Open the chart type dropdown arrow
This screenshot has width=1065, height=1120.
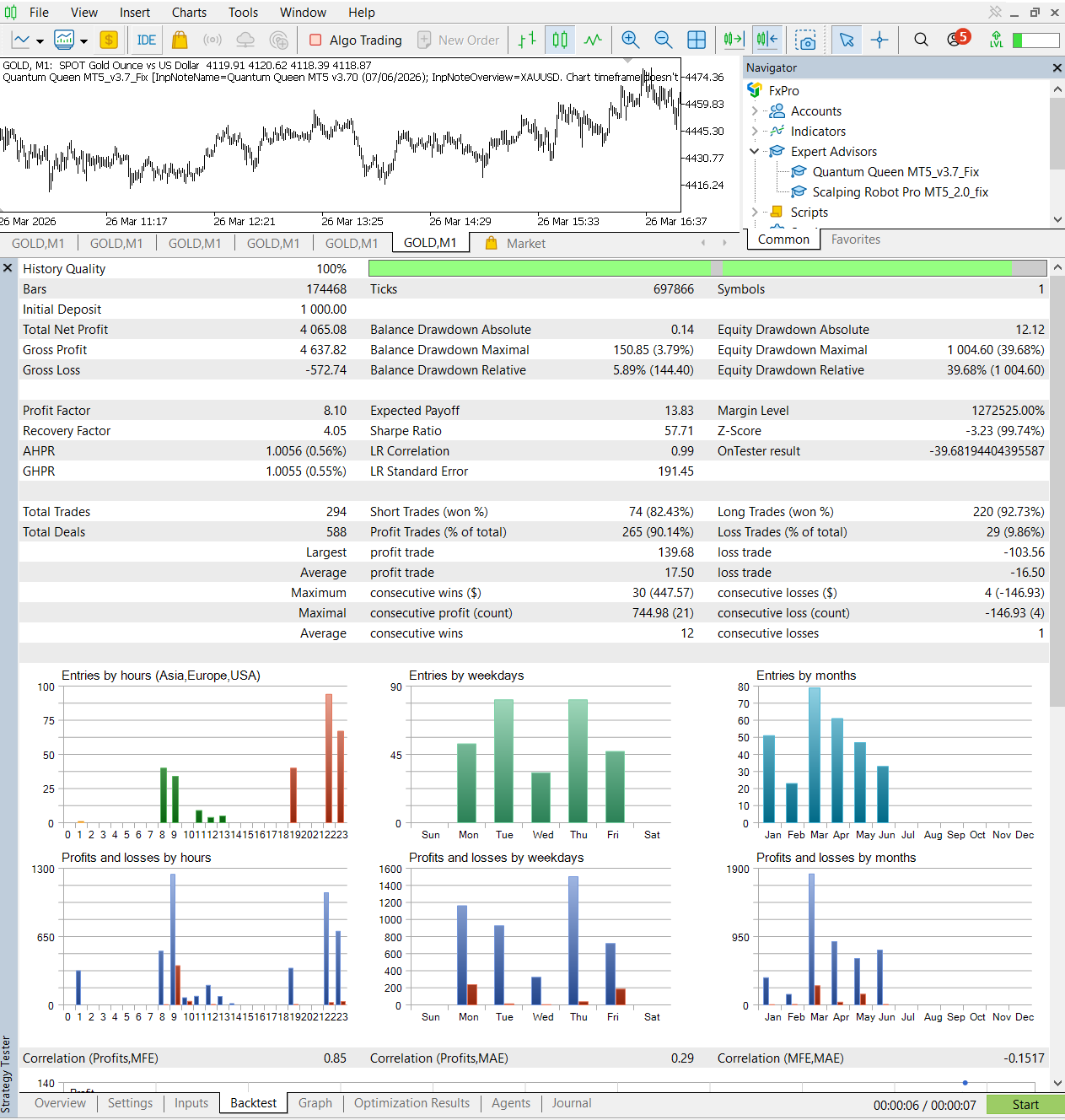coord(39,40)
